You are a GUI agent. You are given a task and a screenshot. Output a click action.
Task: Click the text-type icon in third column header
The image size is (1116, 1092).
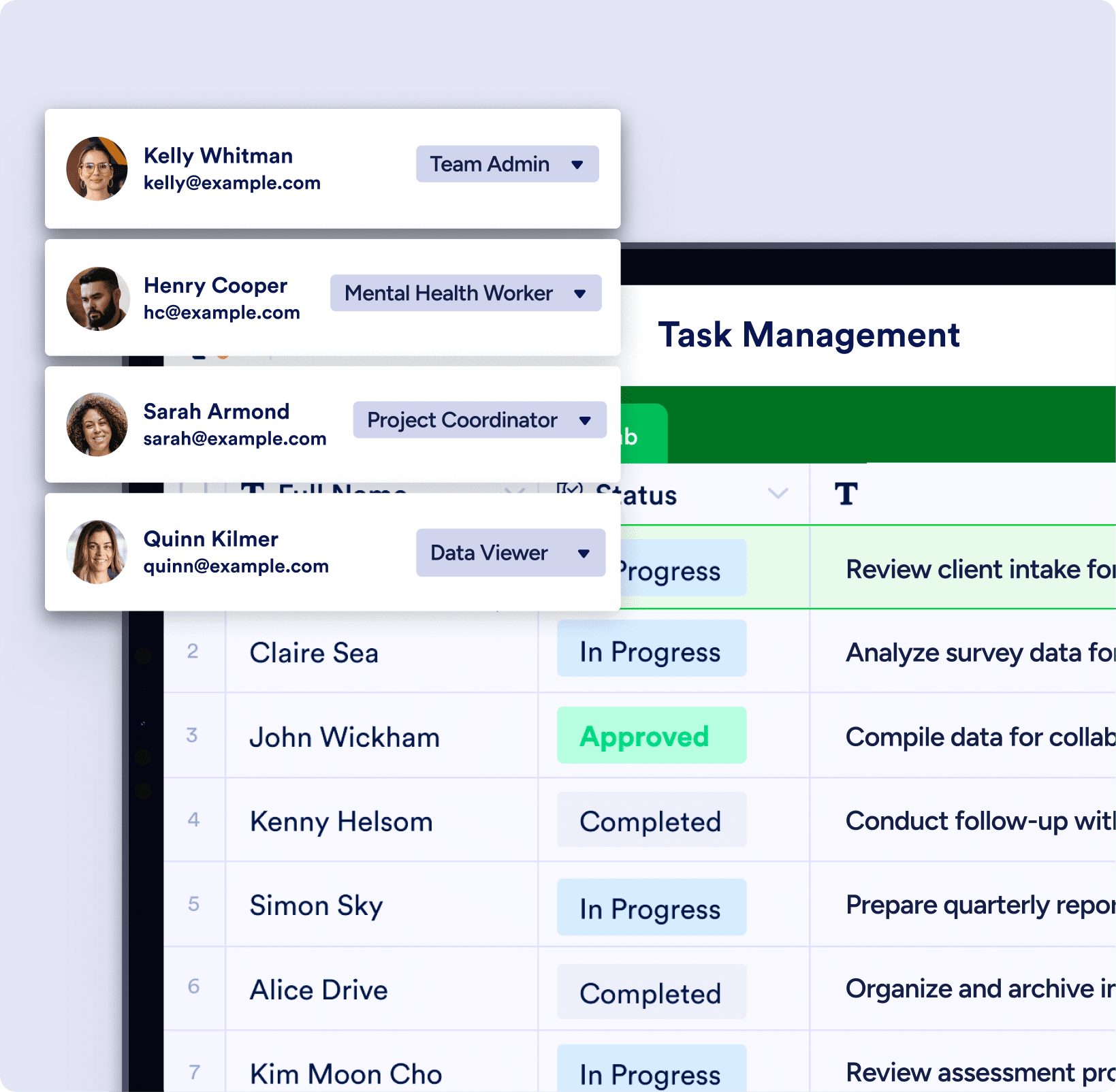(x=846, y=494)
